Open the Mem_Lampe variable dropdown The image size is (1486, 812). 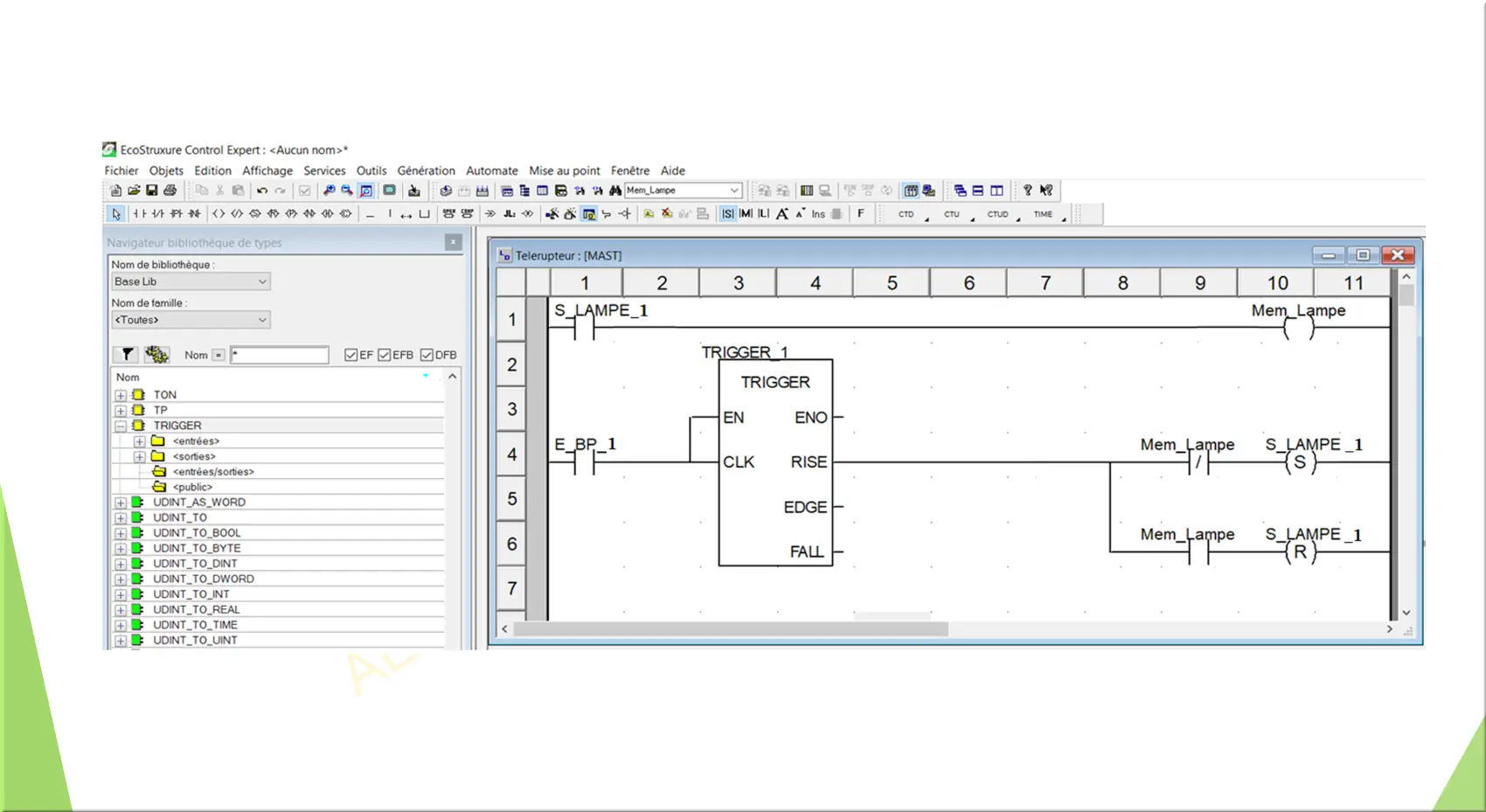pos(734,191)
